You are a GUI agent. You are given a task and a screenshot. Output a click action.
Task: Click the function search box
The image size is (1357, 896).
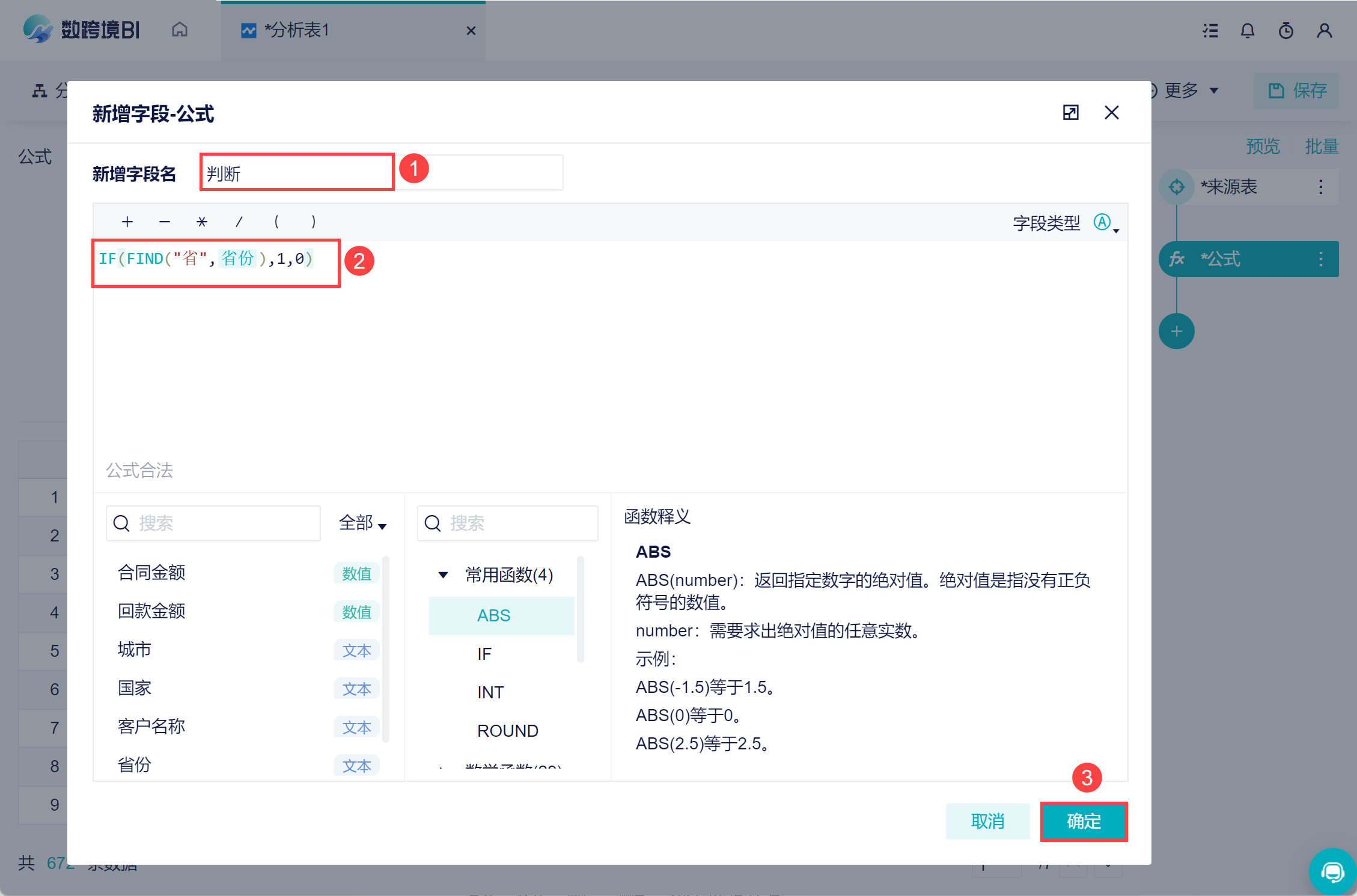[x=507, y=523]
